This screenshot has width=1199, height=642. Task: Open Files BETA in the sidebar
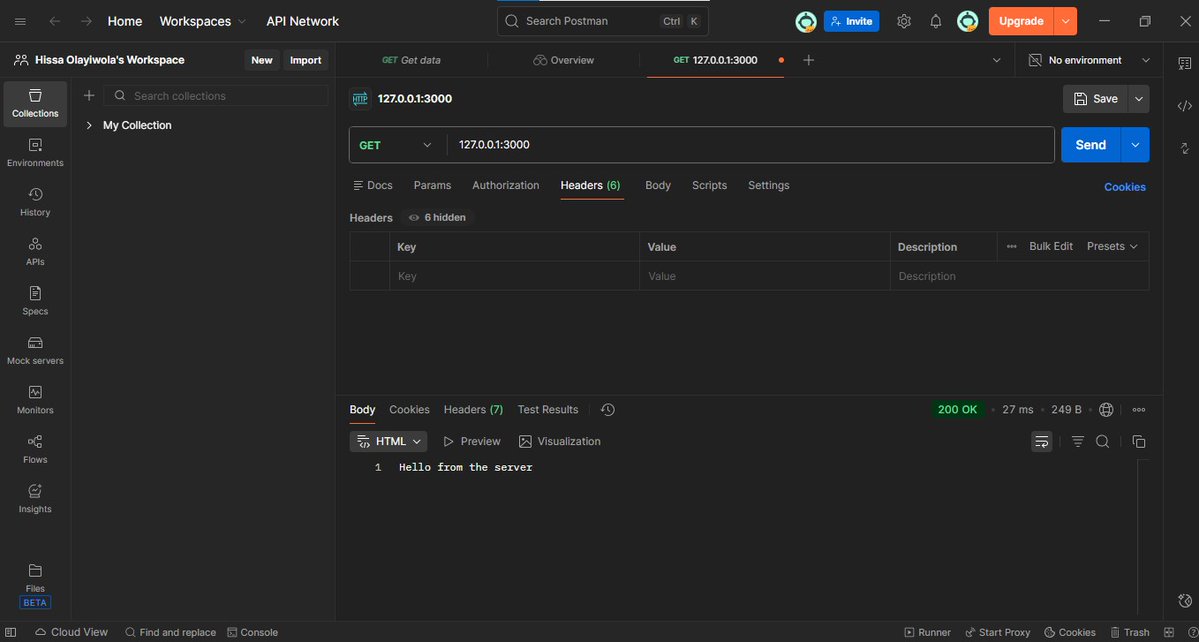coord(35,585)
